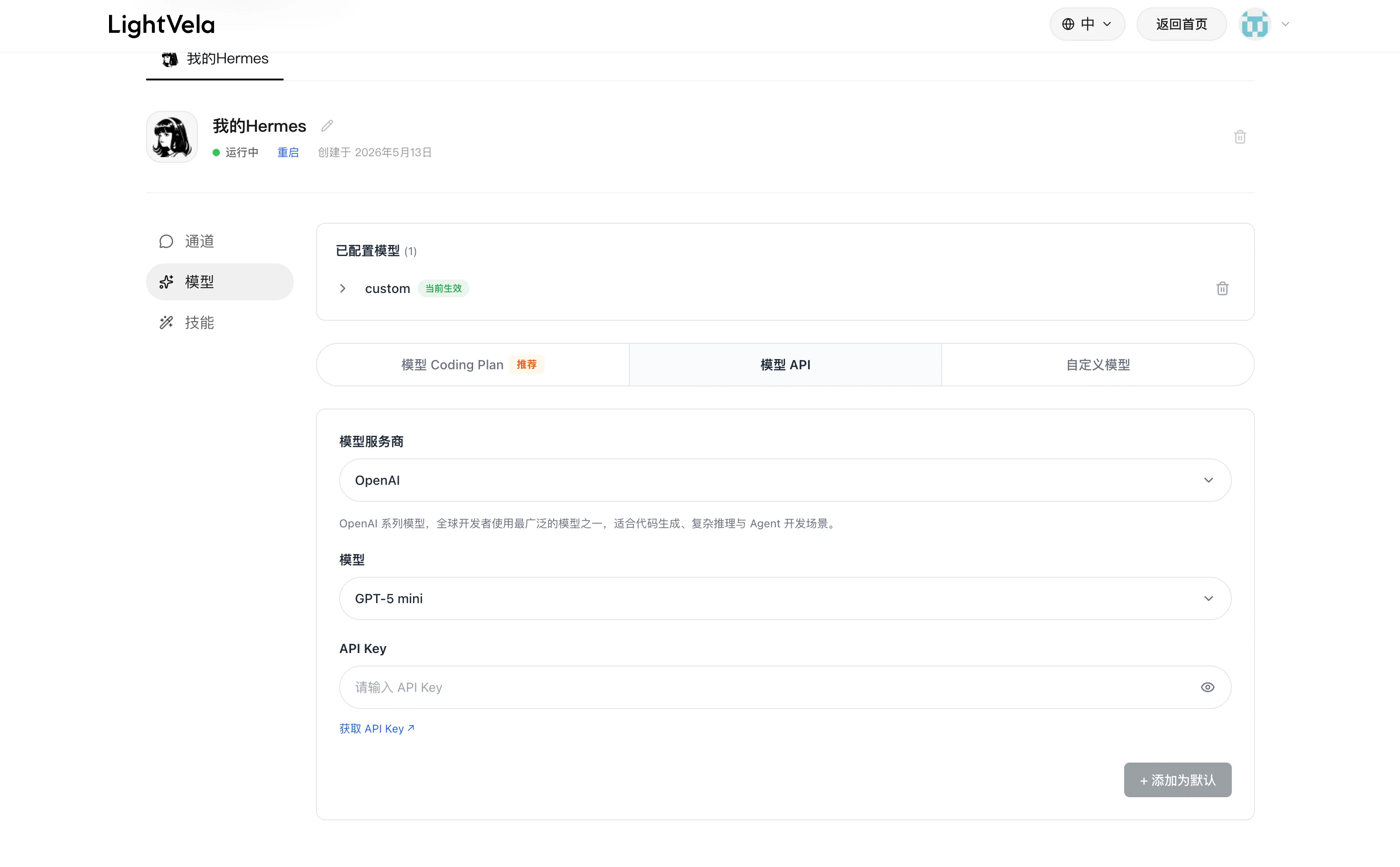Screen dimensions: 1400x867
Task: Open the 获取 API Key link
Action: pyautogui.click(x=377, y=729)
